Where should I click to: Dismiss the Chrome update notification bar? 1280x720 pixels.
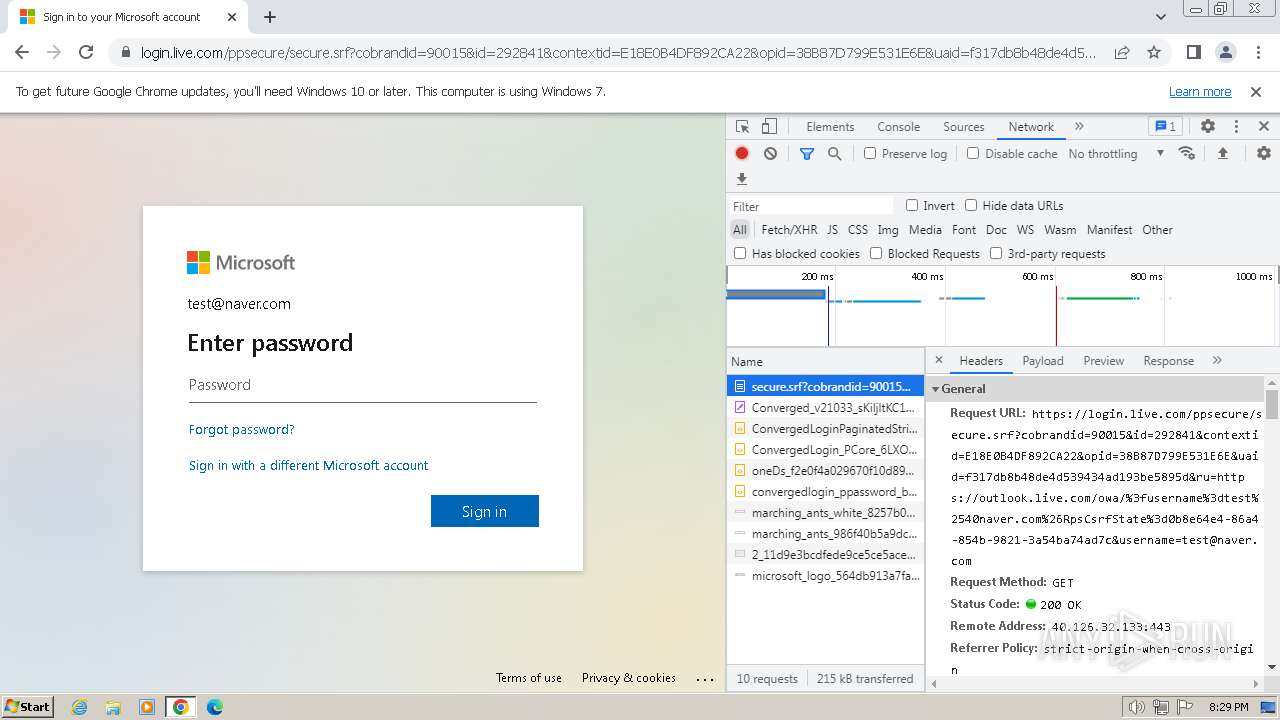1256,91
